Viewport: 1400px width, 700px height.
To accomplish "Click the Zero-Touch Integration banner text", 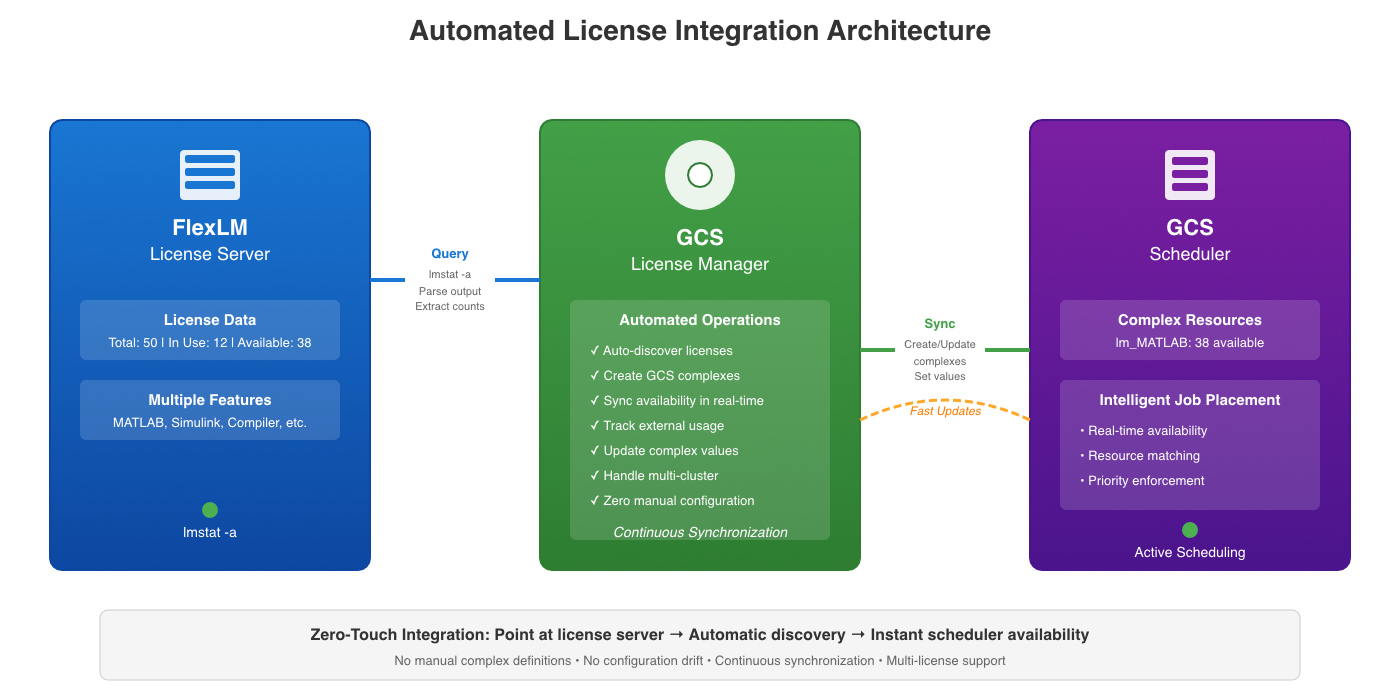I will 700,635.
